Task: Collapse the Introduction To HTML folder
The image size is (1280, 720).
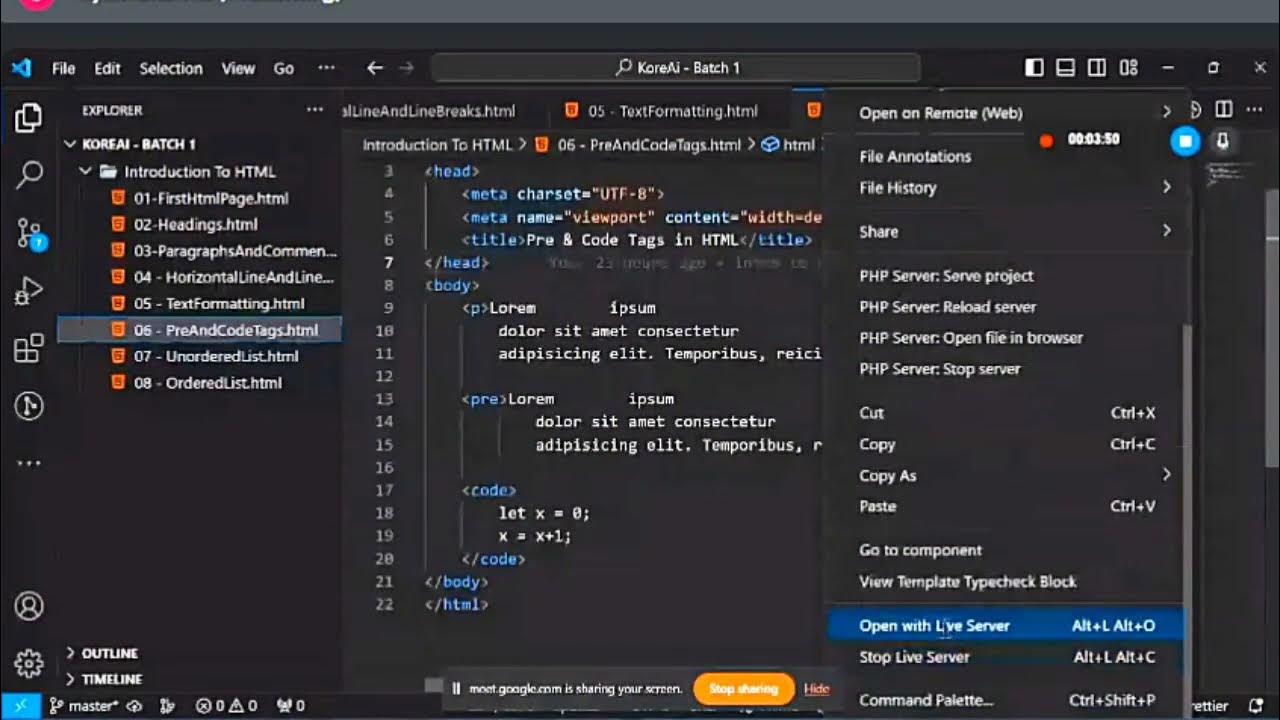Action: (x=200, y=172)
